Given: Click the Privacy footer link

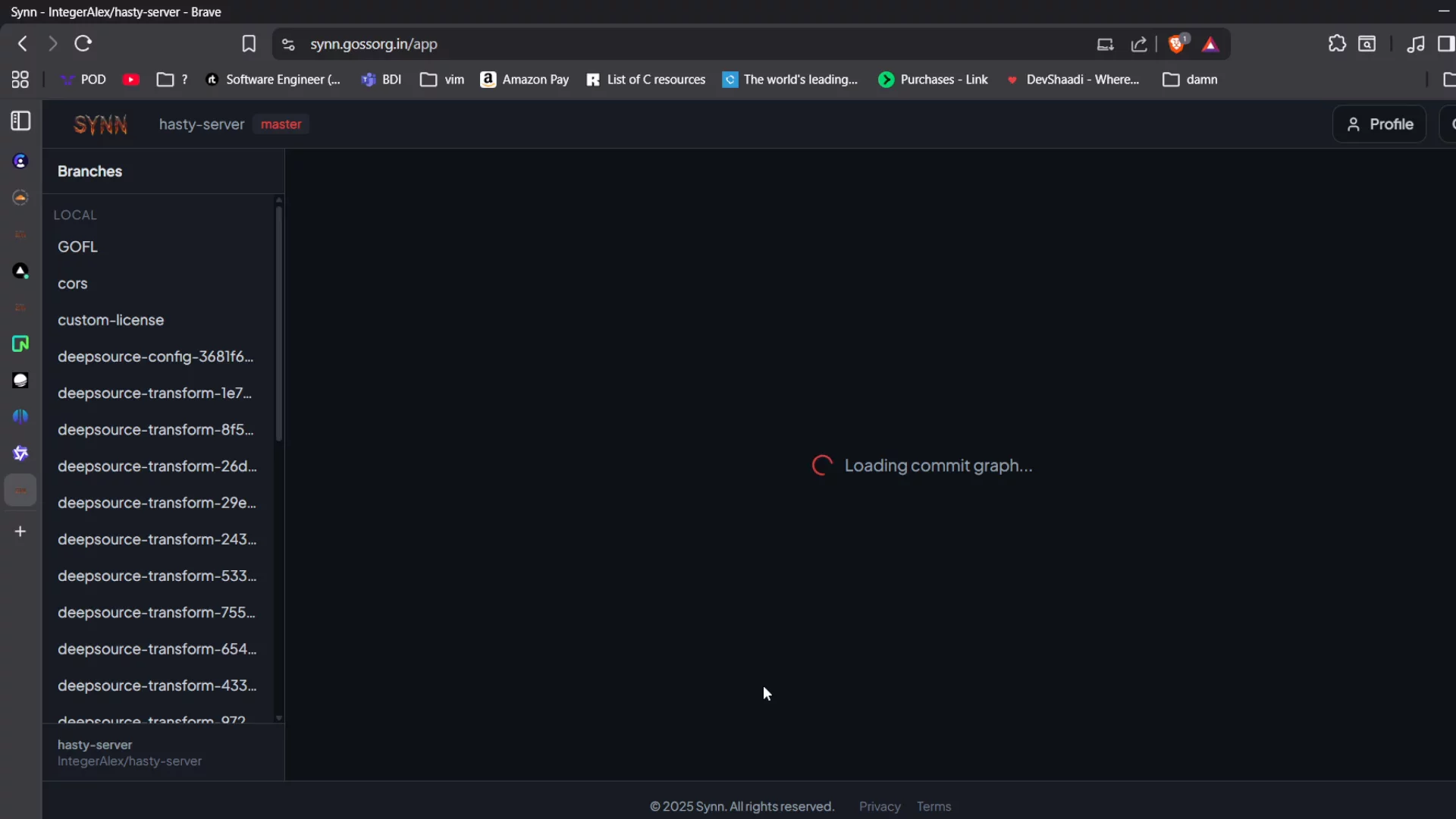Looking at the screenshot, I should [879, 806].
